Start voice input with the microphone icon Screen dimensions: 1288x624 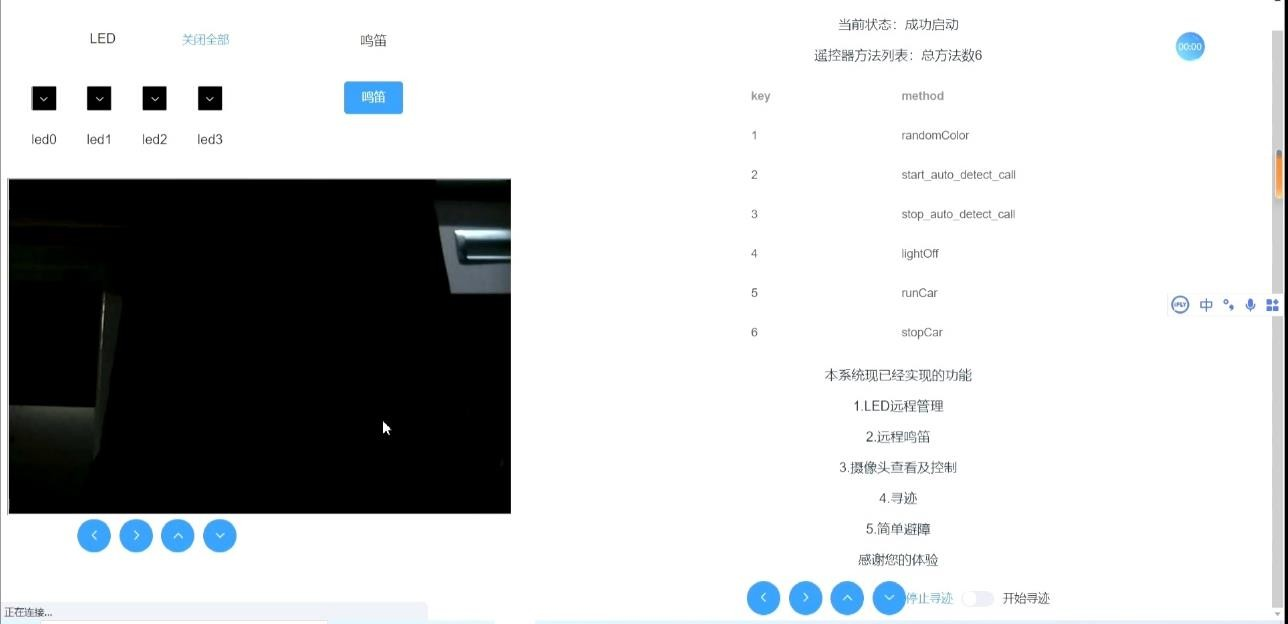click(x=1250, y=305)
